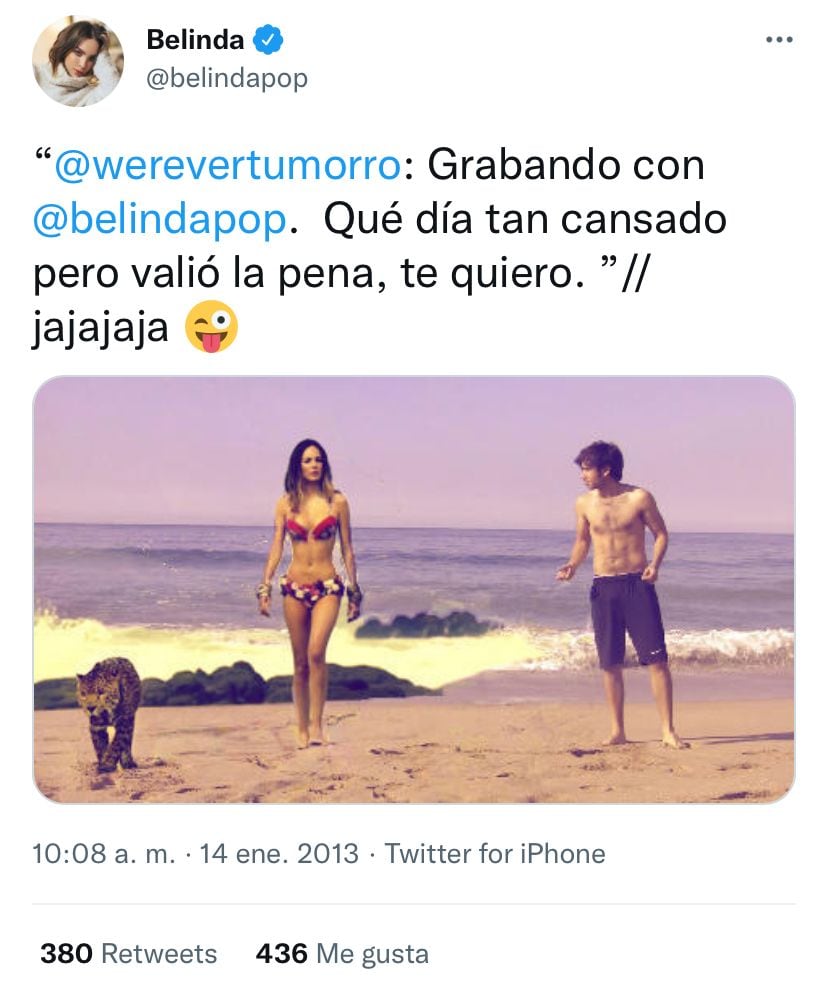Image resolution: width=828 pixels, height=998 pixels.
Task: Open the Twitter for iPhone source link
Action: [x=495, y=854]
